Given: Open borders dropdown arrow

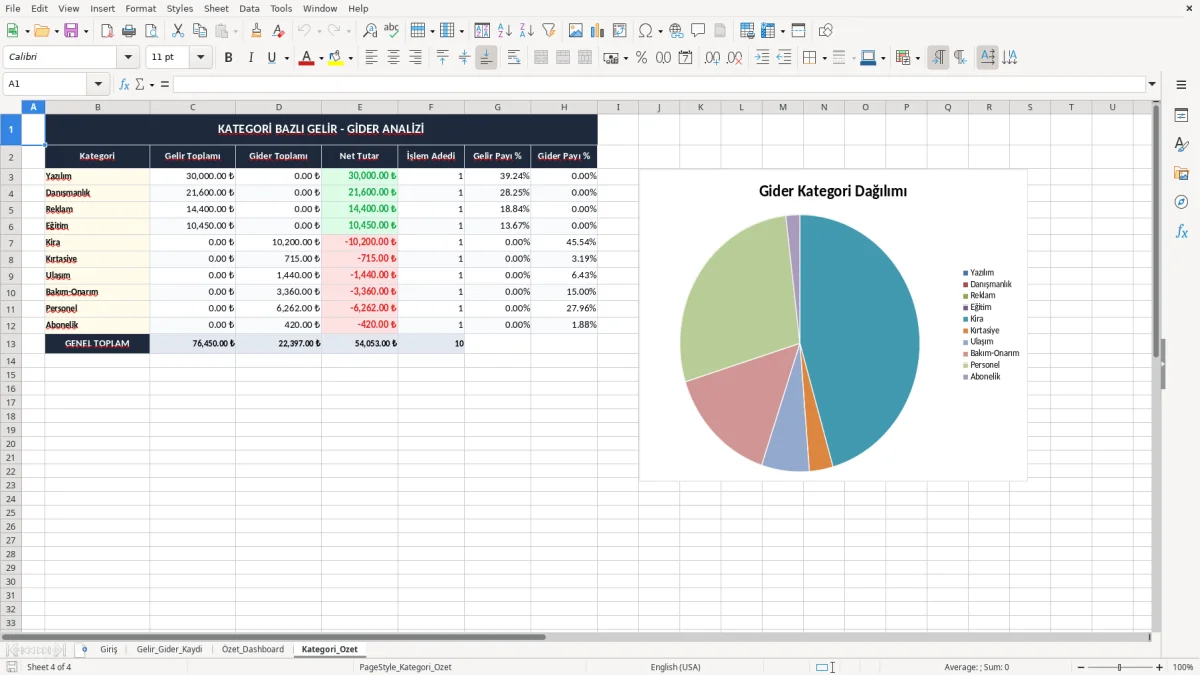Looking at the screenshot, I should point(824,59).
